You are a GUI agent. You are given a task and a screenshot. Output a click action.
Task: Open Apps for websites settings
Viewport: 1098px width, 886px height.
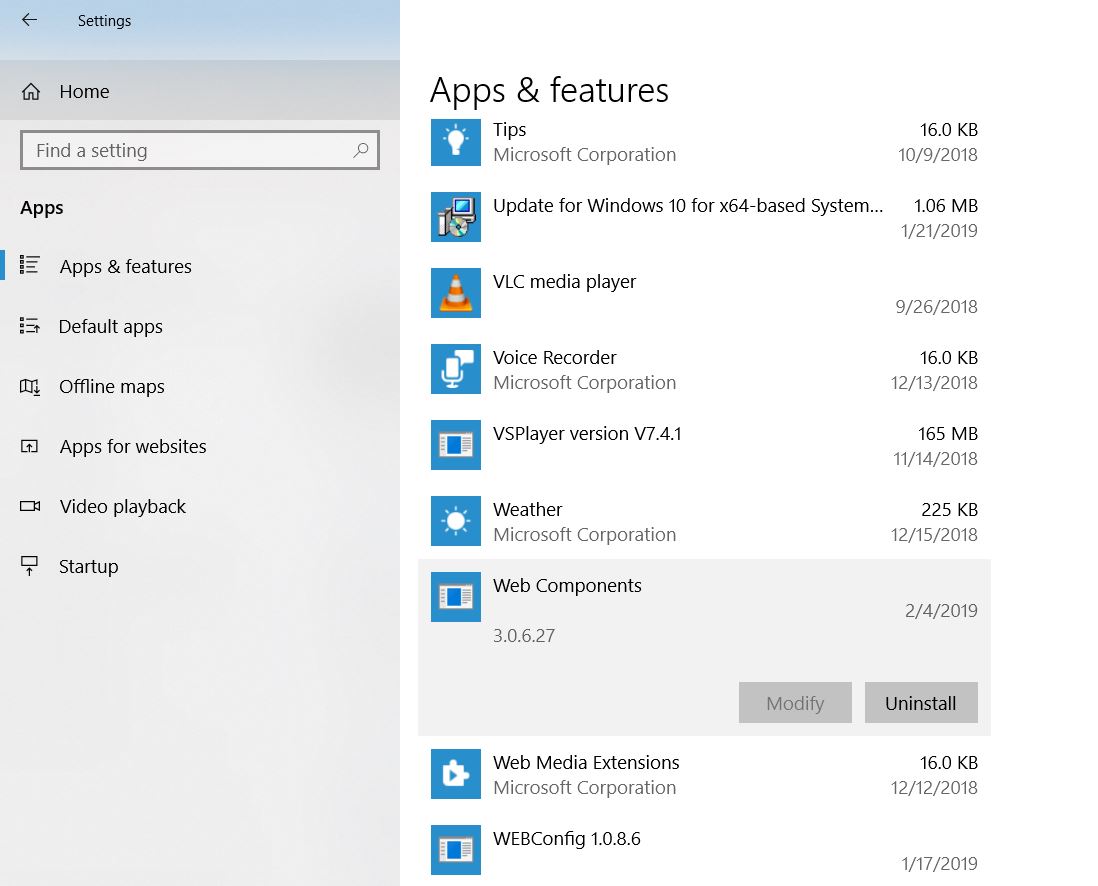pos(200,446)
